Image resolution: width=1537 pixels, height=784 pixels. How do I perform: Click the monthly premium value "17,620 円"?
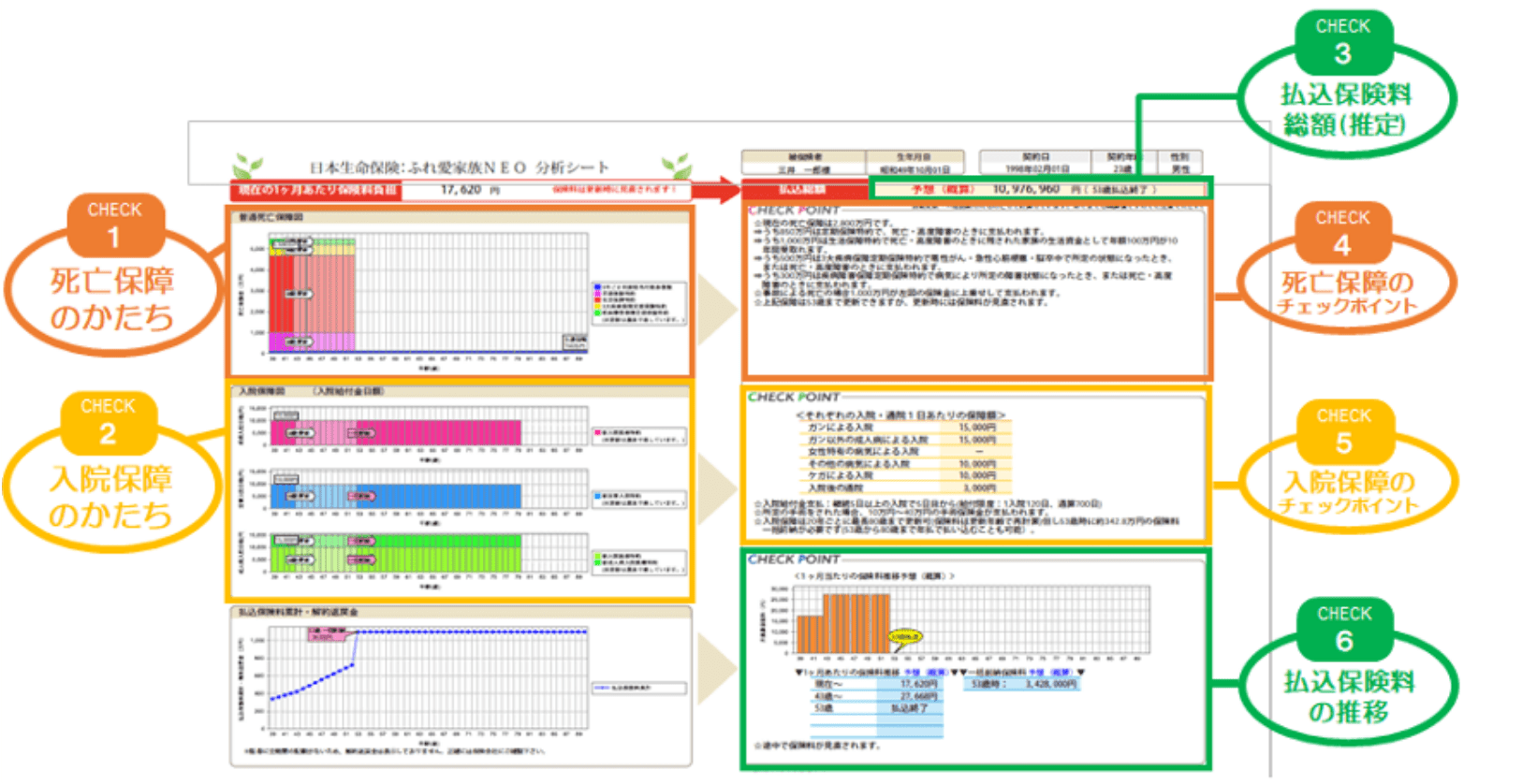point(470,190)
